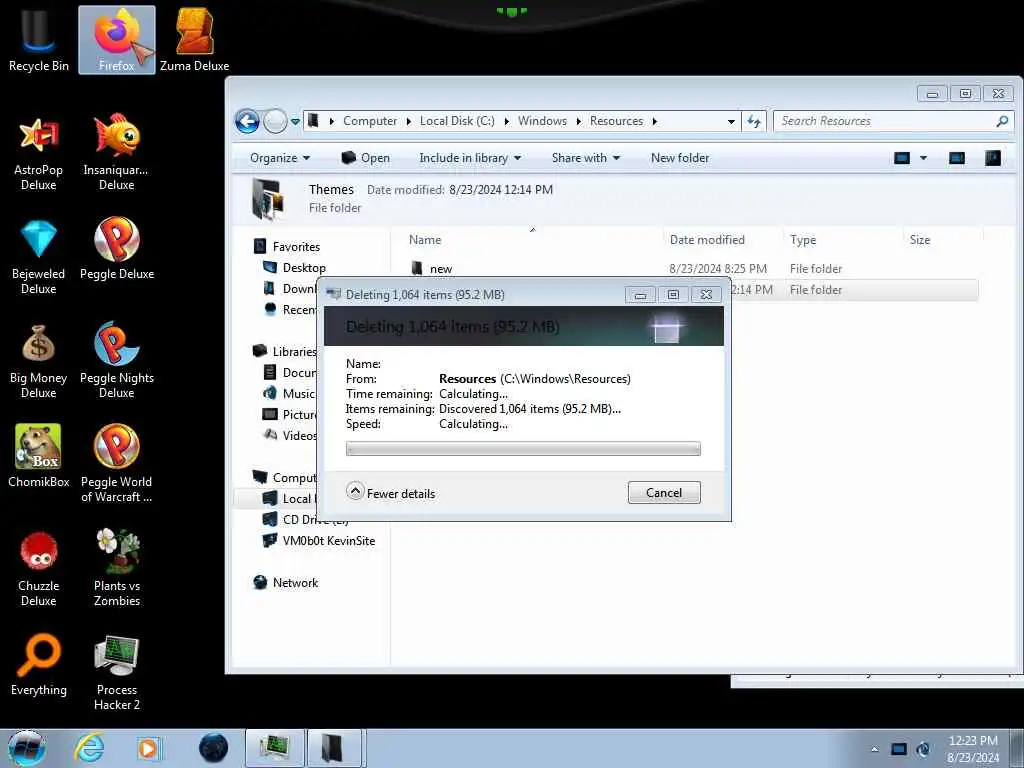This screenshot has width=1024, height=768.
Task: Select the Chuzzle Deluxe icon
Action: (x=39, y=569)
